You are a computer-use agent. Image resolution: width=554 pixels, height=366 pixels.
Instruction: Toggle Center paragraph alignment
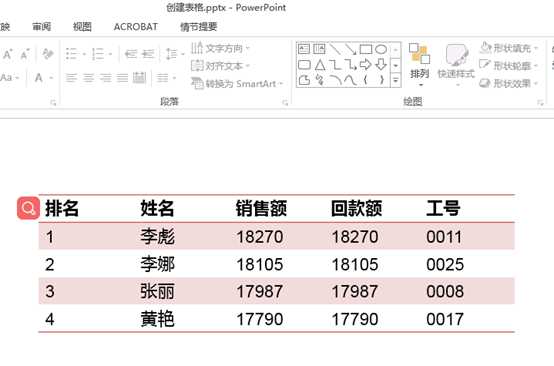click(x=88, y=77)
